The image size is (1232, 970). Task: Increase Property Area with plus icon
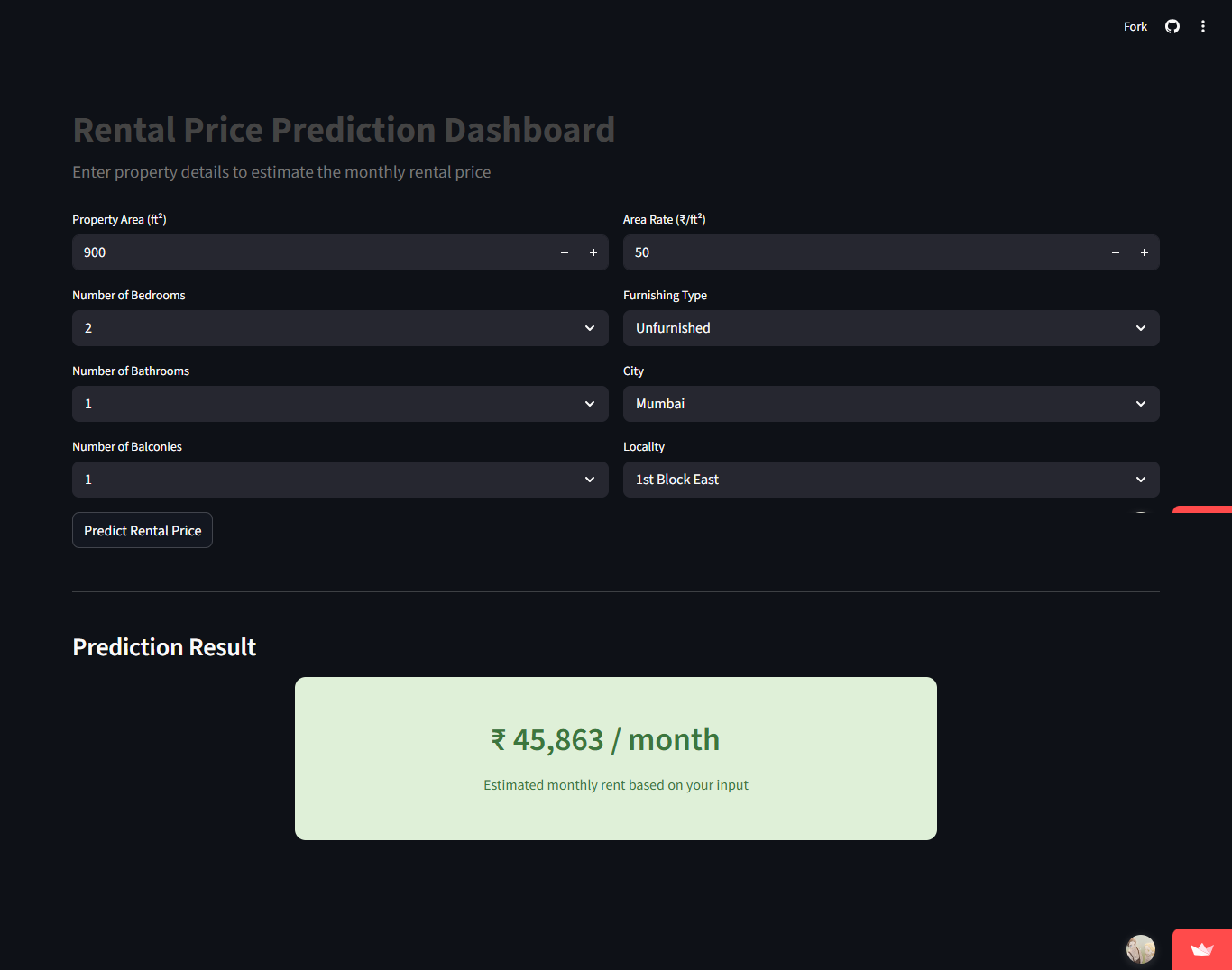pos(593,252)
